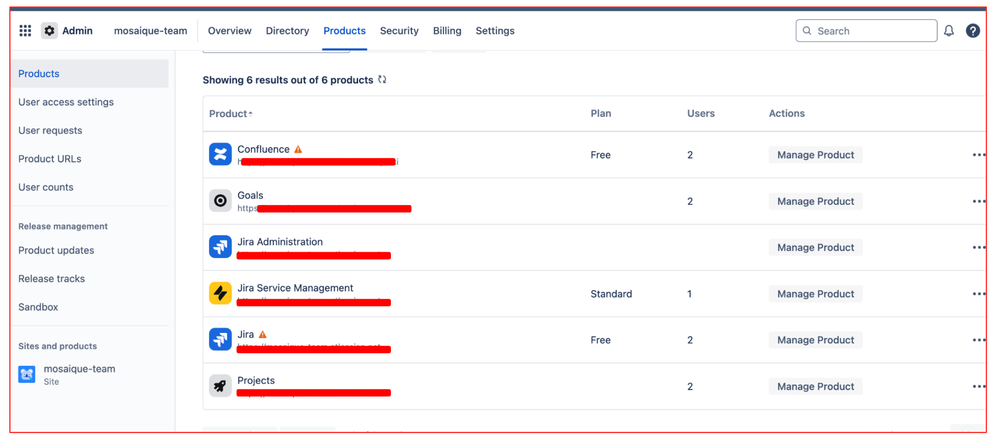Click Free plan in Confluence row

pos(600,155)
